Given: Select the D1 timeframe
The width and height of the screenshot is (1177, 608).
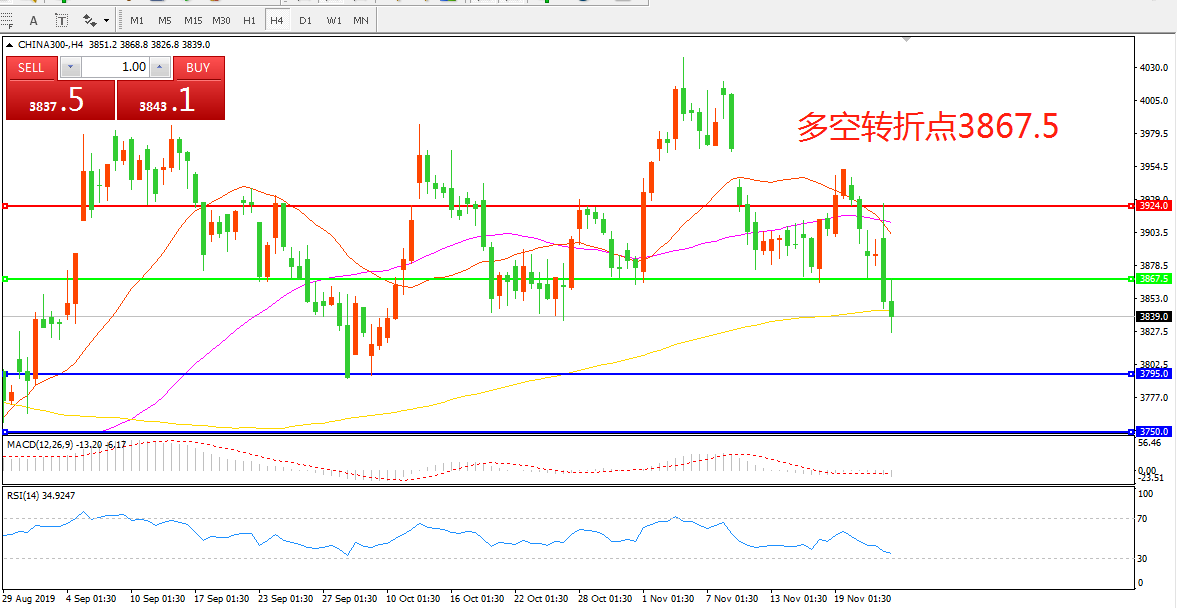Looking at the screenshot, I should (305, 20).
